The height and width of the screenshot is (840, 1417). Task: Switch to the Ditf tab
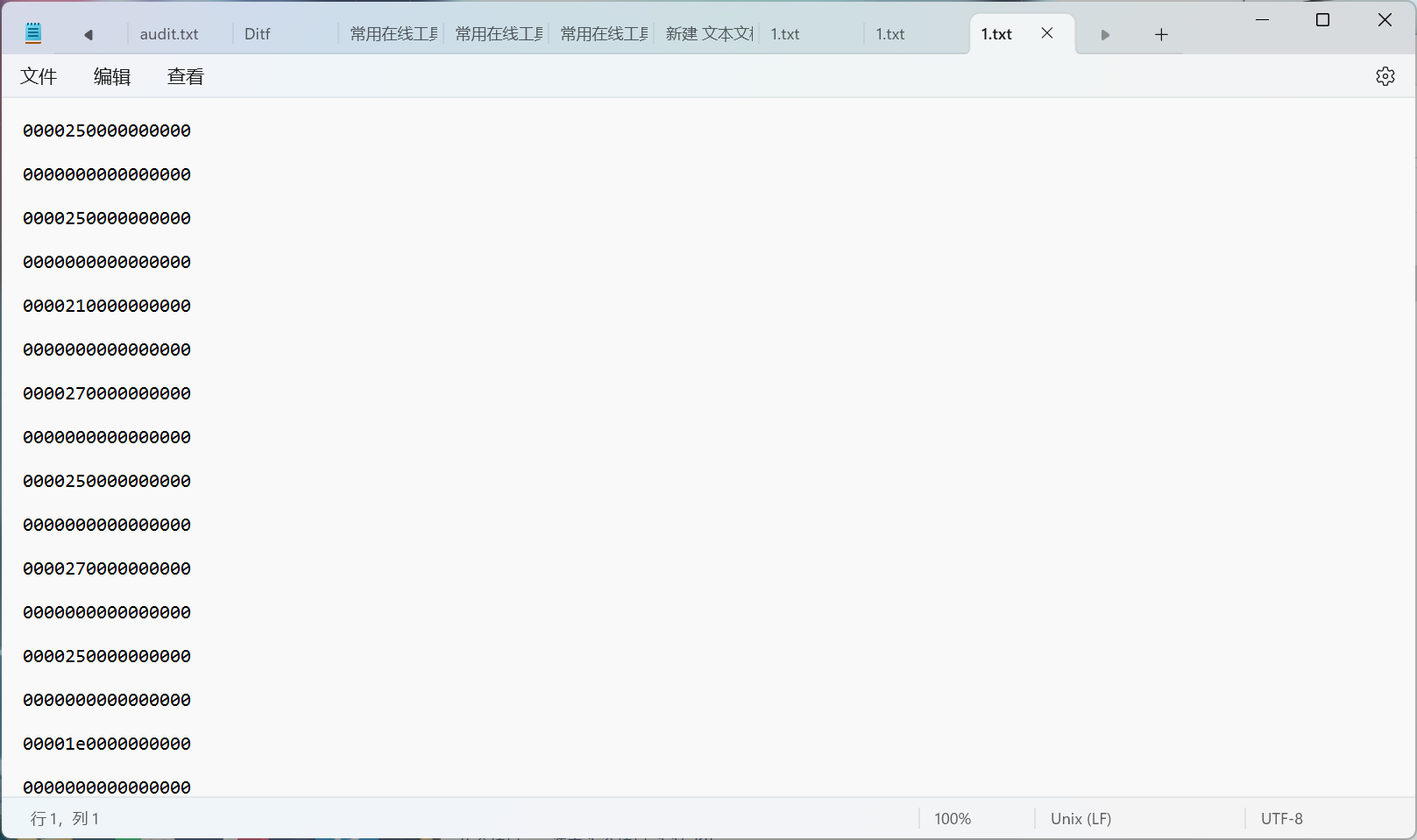pyautogui.click(x=258, y=34)
